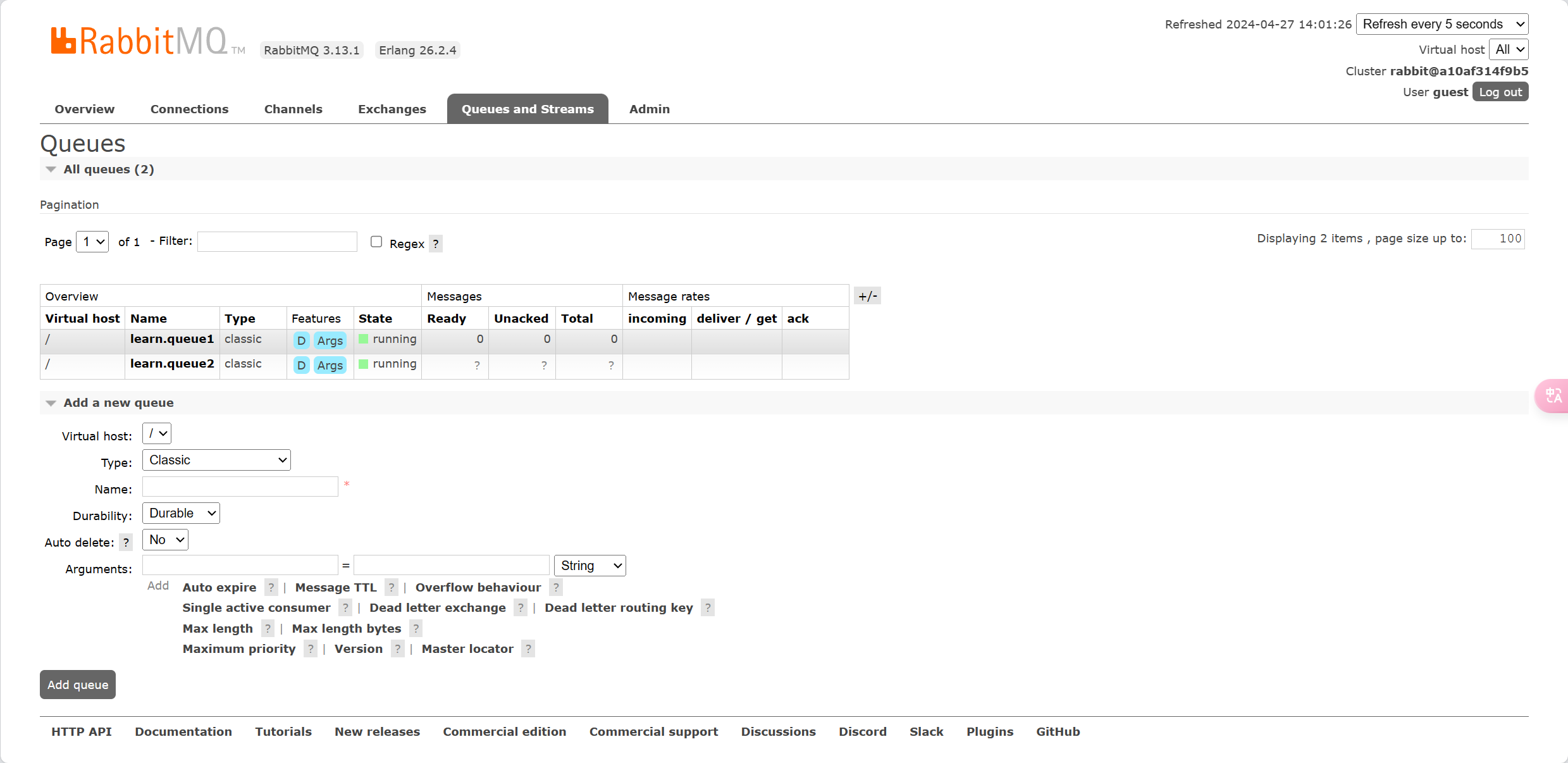Show help for Master locator

click(528, 648)
